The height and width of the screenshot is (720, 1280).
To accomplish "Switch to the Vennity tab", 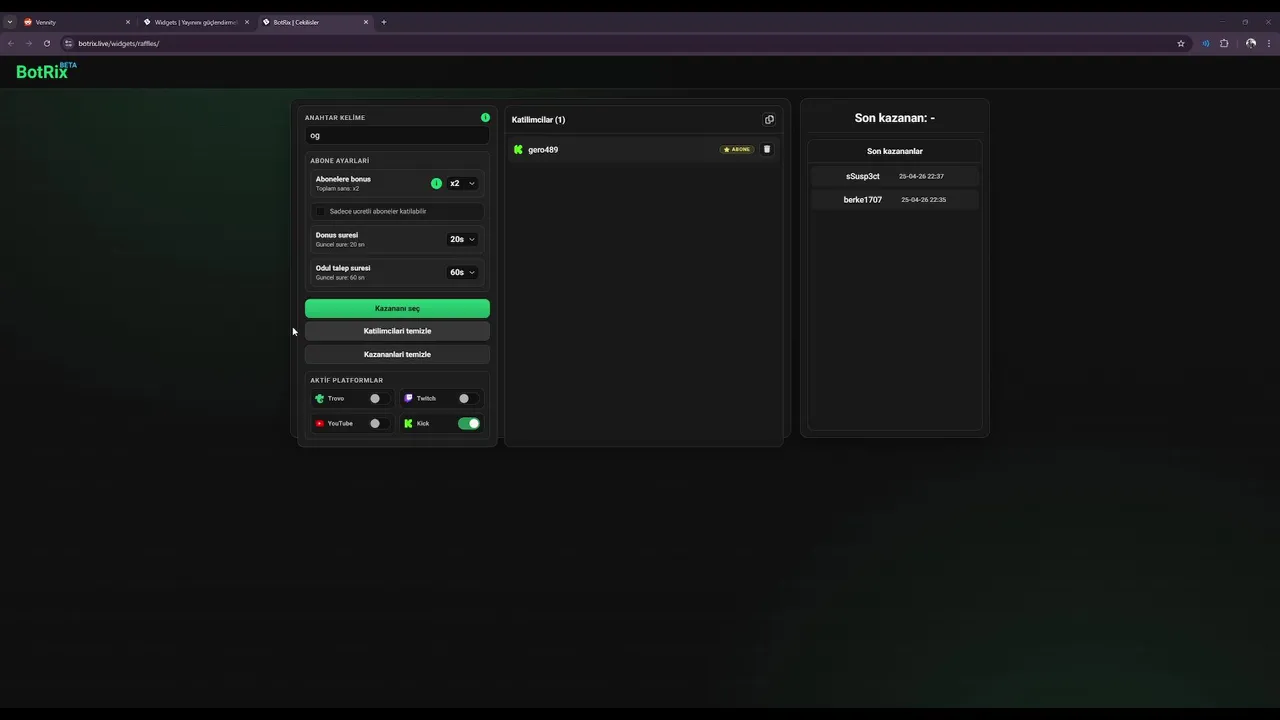I will [76, 22].
